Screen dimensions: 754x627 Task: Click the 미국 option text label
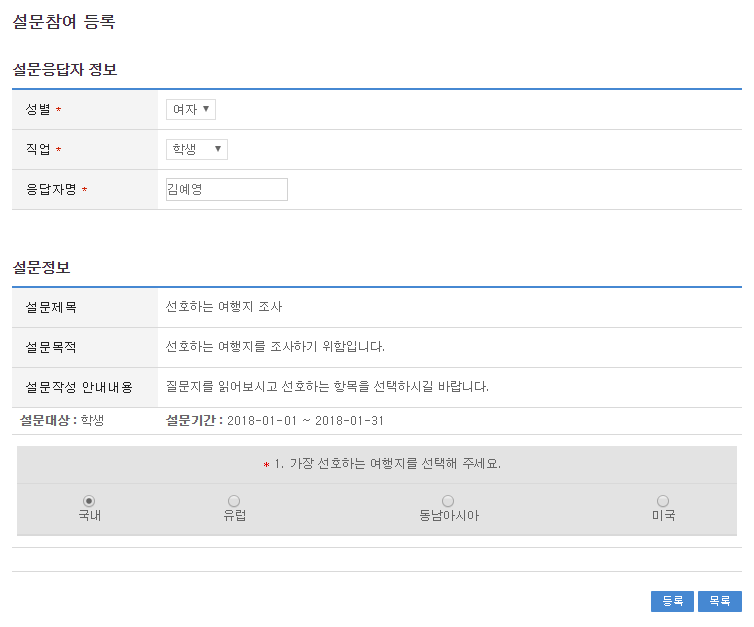click(663, 516)
